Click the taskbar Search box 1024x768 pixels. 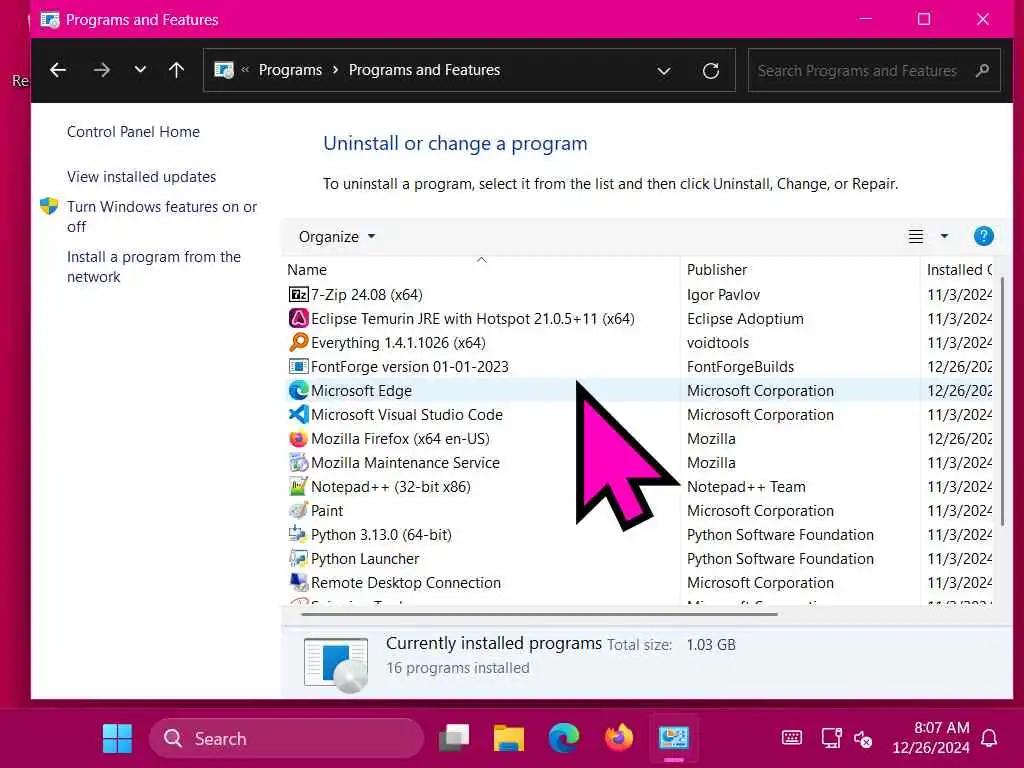click(286, 739)
